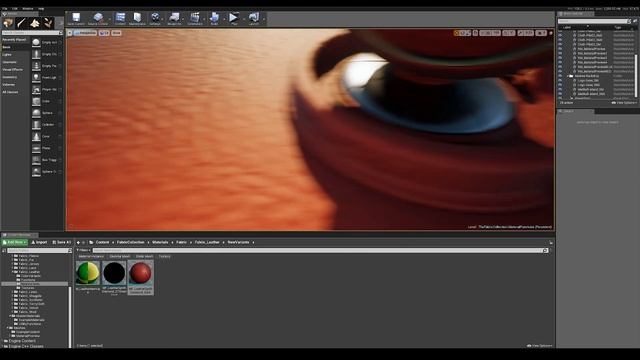The width and height of the screenshot is (640, 360).
Task: Toggle visibility eye of the outliner folder row
Action: point(560,76)
